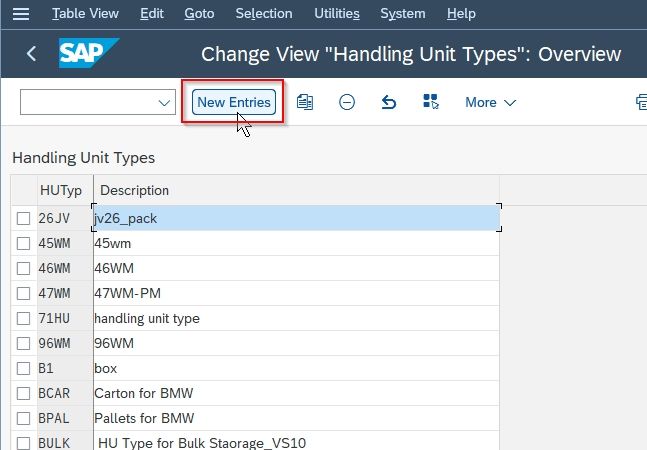Open the Edit menu
The height and width of the screenshot is (450, 647).
point(152,14)
